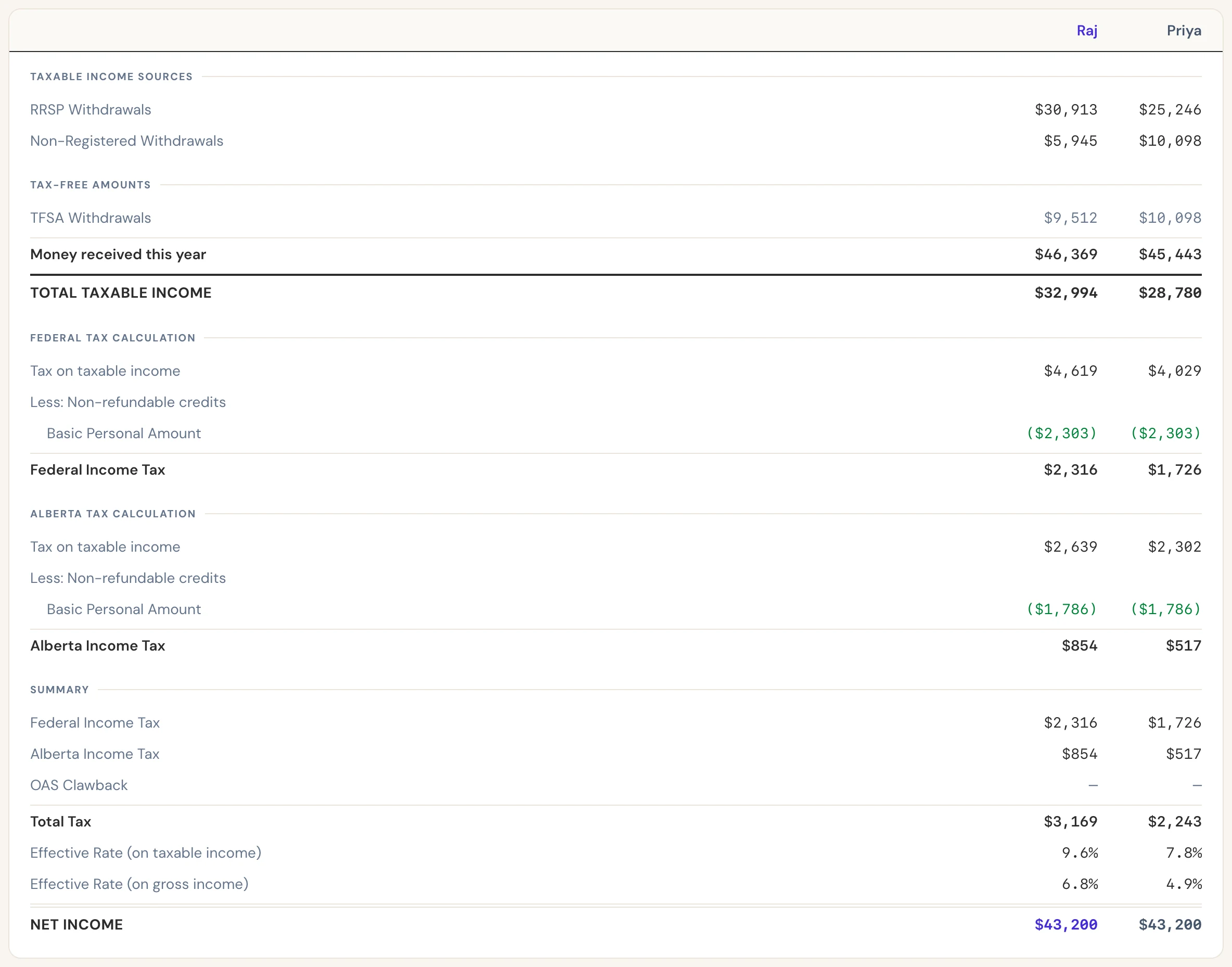Click the NET INCOME label
This screenshot has height=967, width=1232.
(76, 924)
